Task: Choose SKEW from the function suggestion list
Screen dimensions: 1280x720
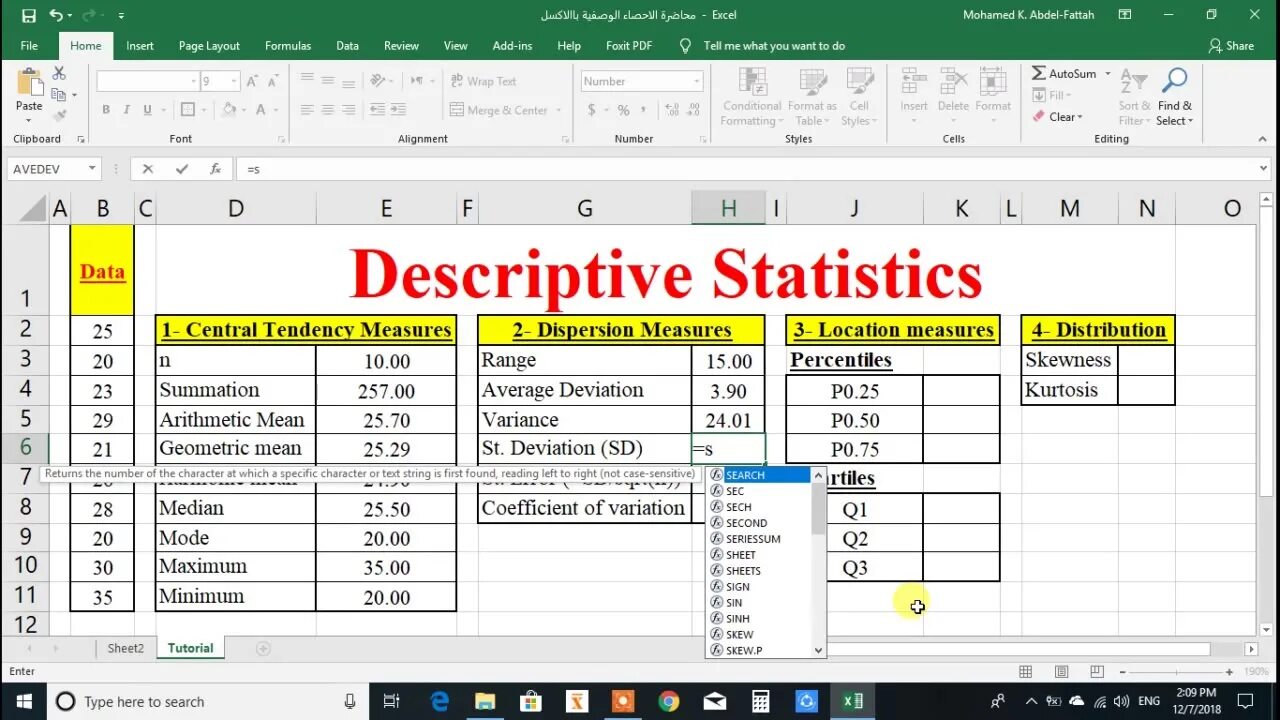Action: click(760, 635)
